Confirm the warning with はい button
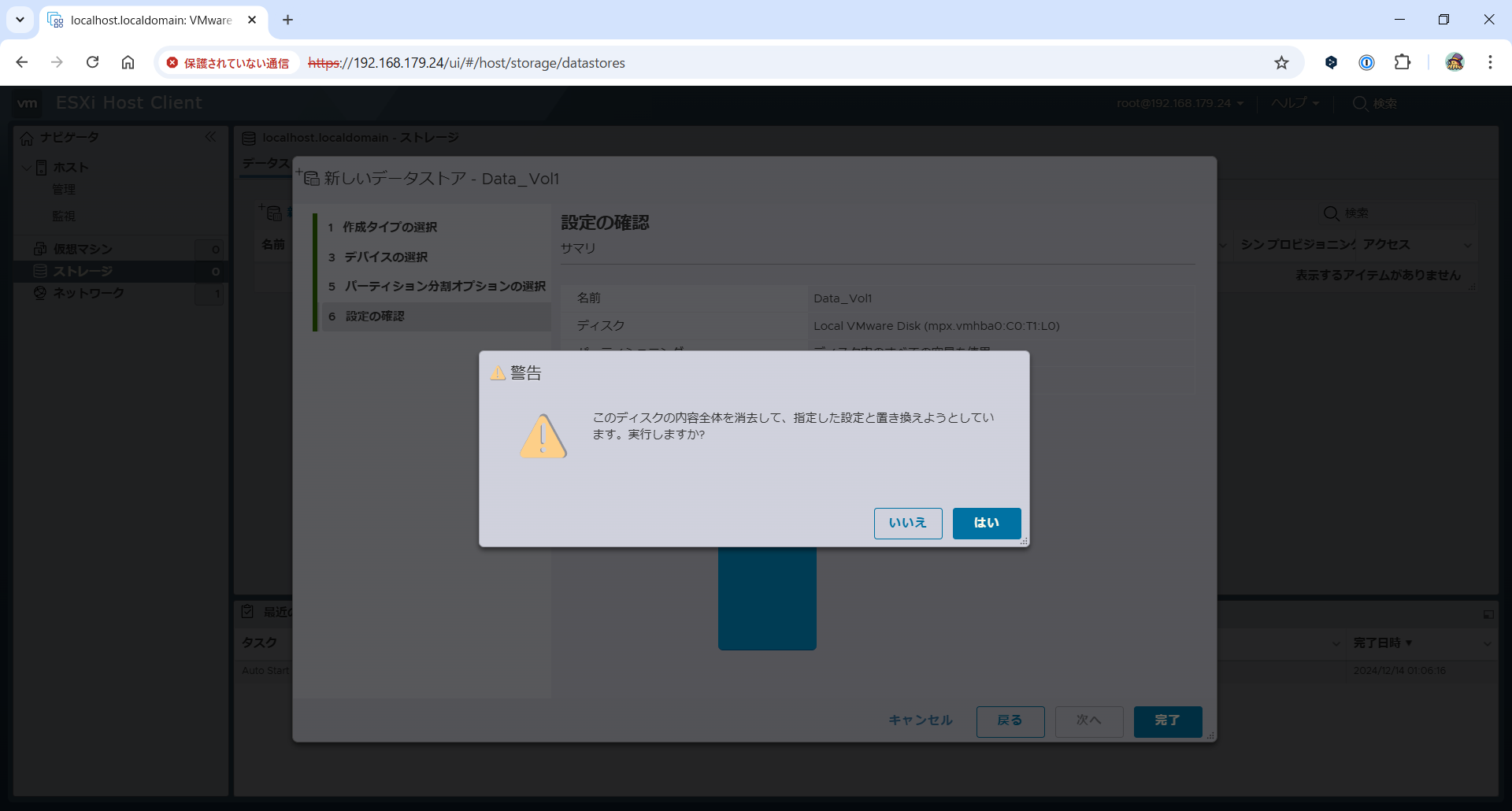This screenshot has height=811, width=1512. (x=987, y=523)
